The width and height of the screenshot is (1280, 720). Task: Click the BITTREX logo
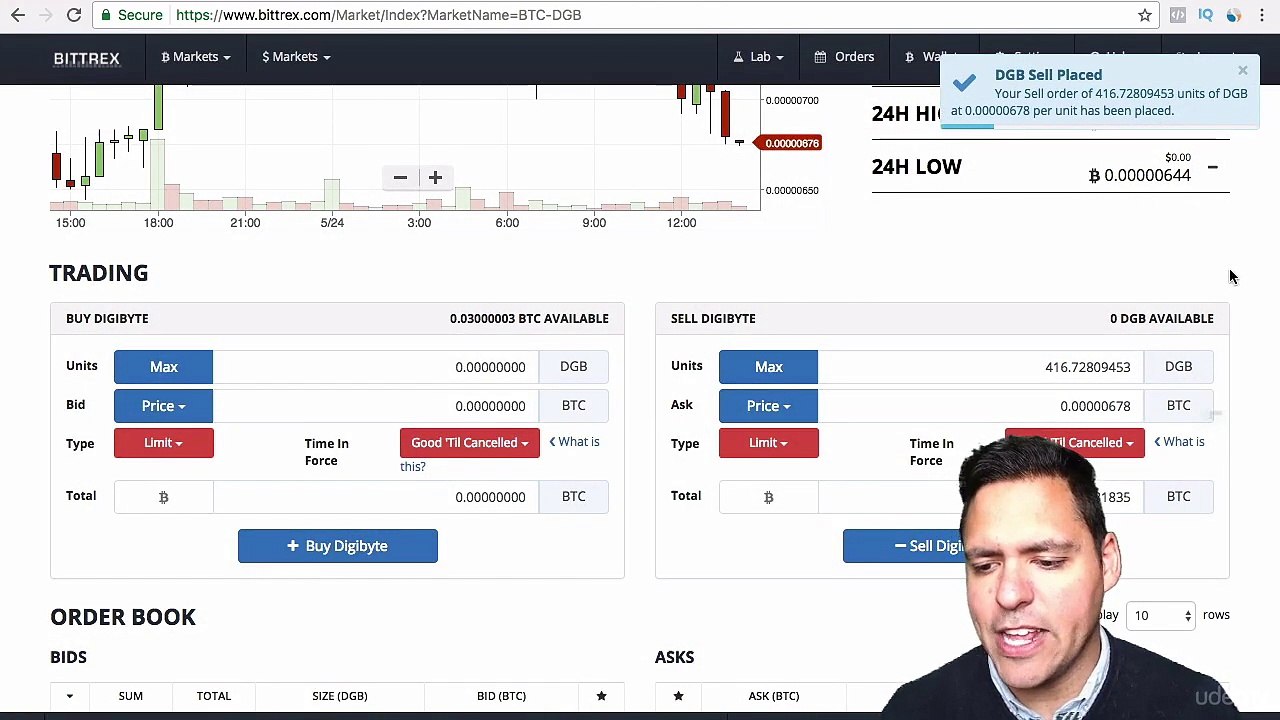[x=87, y=58]
